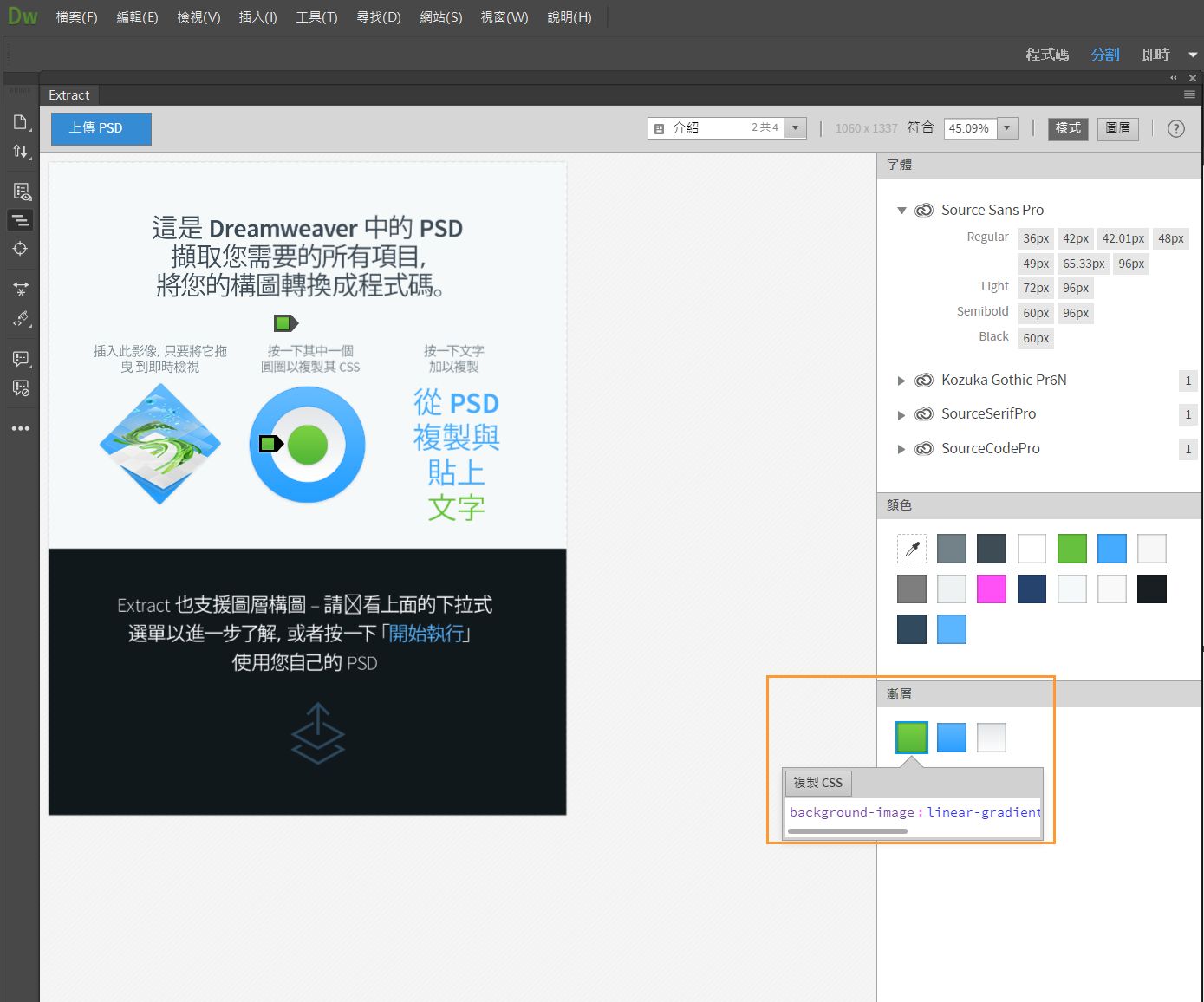Select the green swatch in the 顏色 section
Image resolution: width=1204 pixels, height=1002 pixels.
(x=1072, y=549)
